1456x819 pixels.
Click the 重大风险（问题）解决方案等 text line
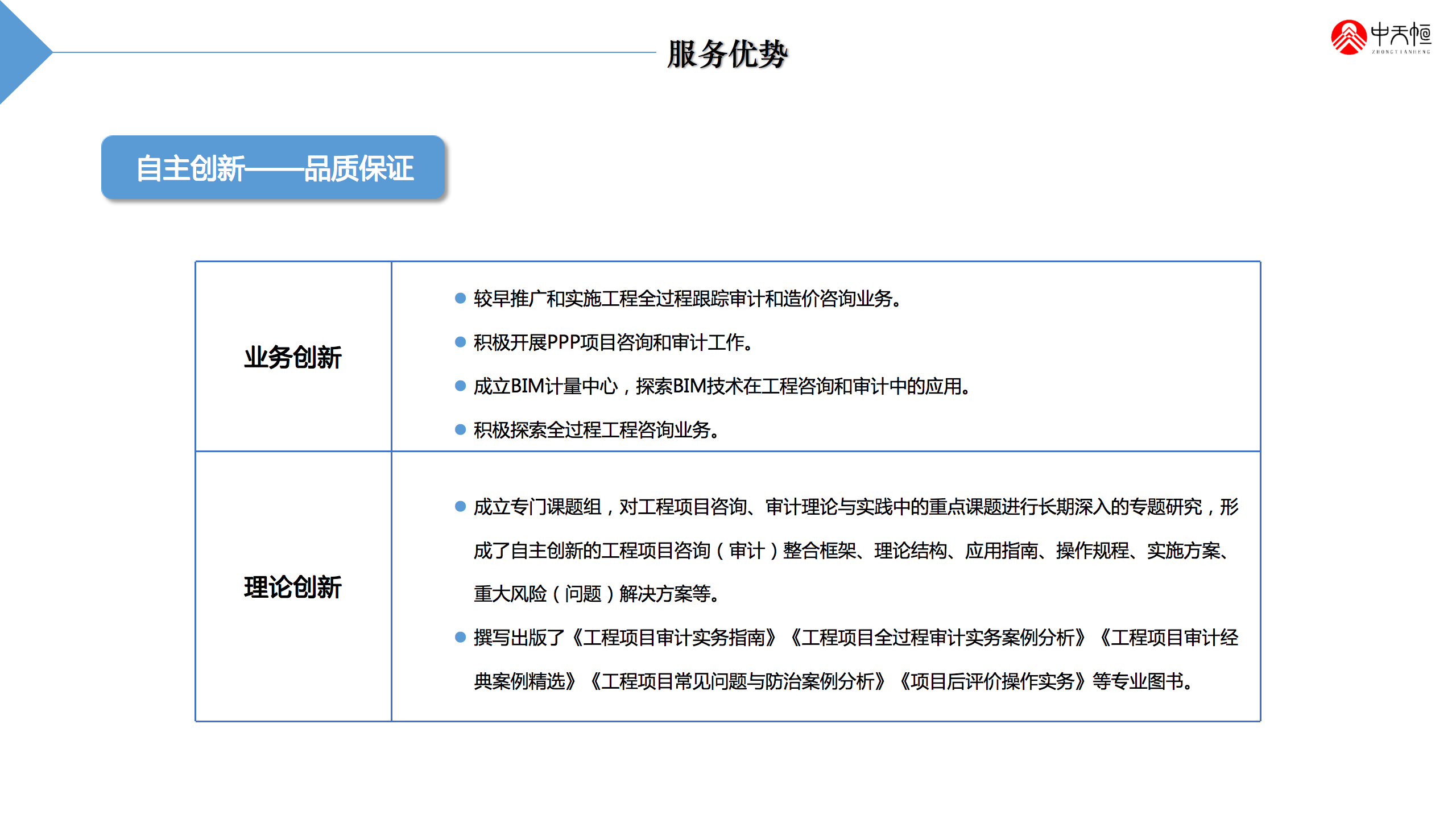click(596, 594)
